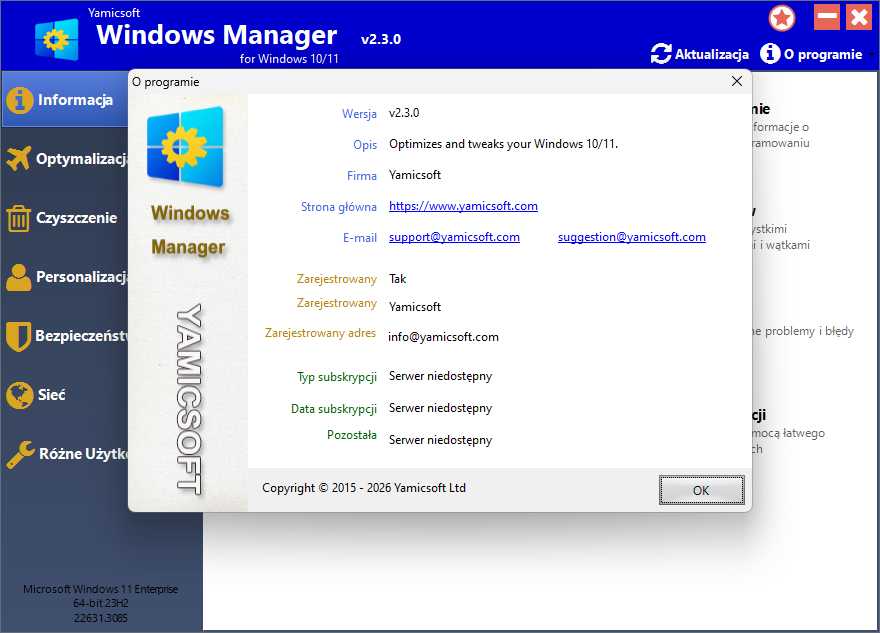The width and height of the screenshot is (880, 633).
Task: Close the Windows Manager main window
Action: coord(859,17)
